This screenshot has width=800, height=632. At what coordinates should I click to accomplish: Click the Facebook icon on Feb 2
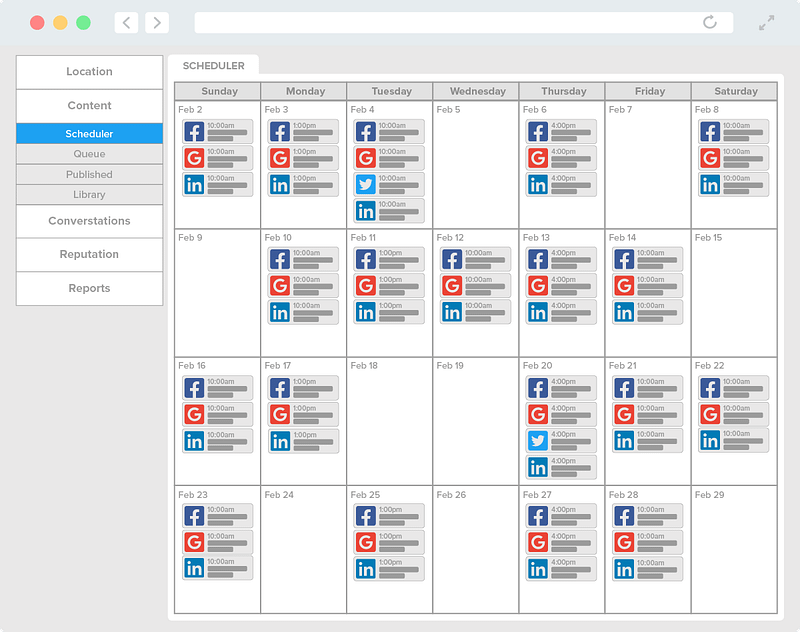pyautogui.click(x=194, y=132)
